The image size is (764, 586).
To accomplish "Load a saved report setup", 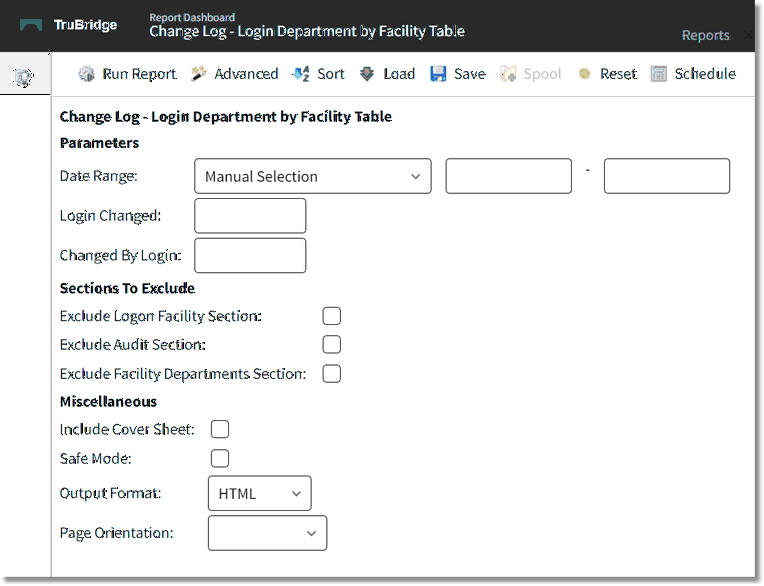I will [367, 74].
